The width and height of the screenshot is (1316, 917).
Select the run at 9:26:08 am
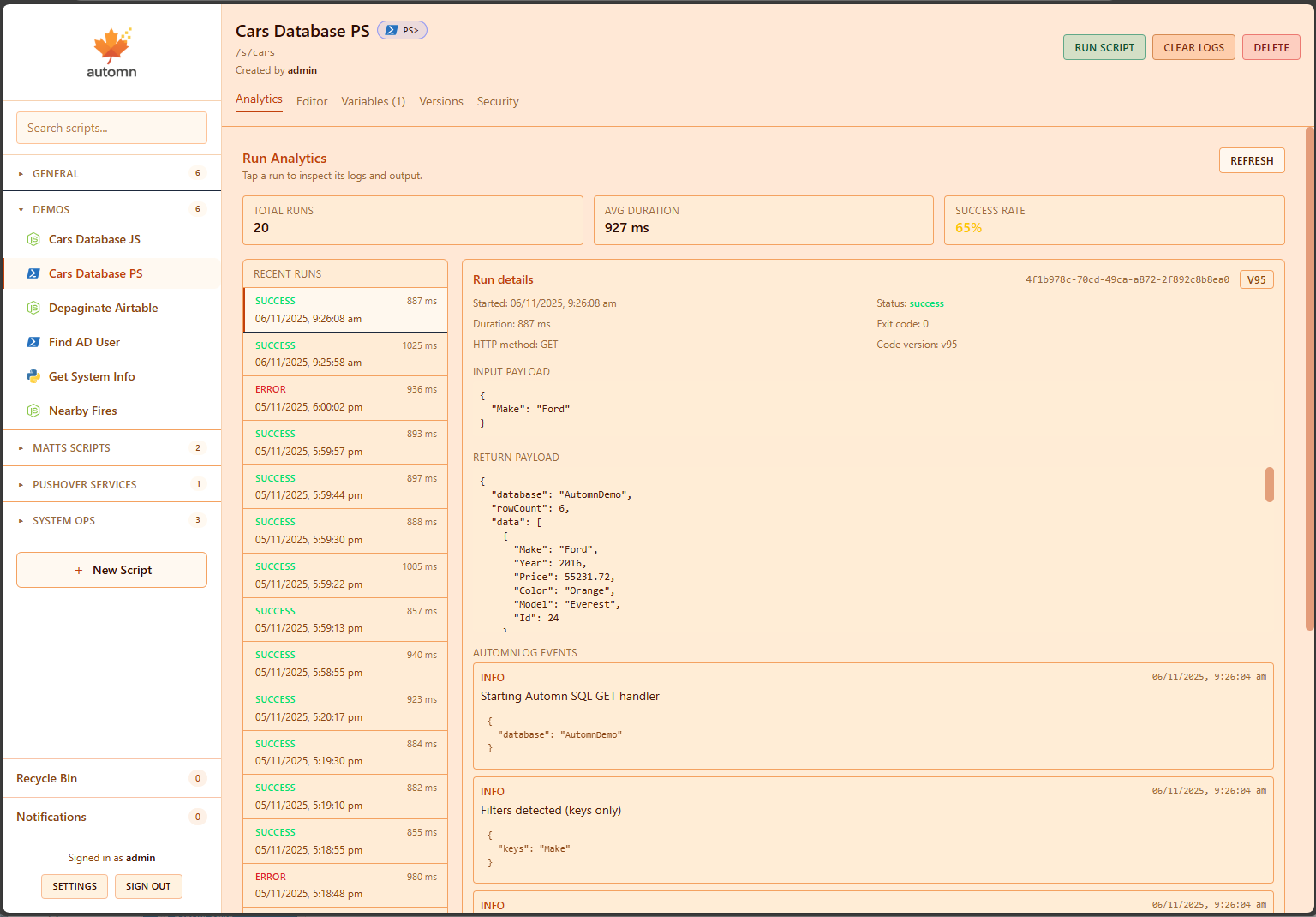345,309
